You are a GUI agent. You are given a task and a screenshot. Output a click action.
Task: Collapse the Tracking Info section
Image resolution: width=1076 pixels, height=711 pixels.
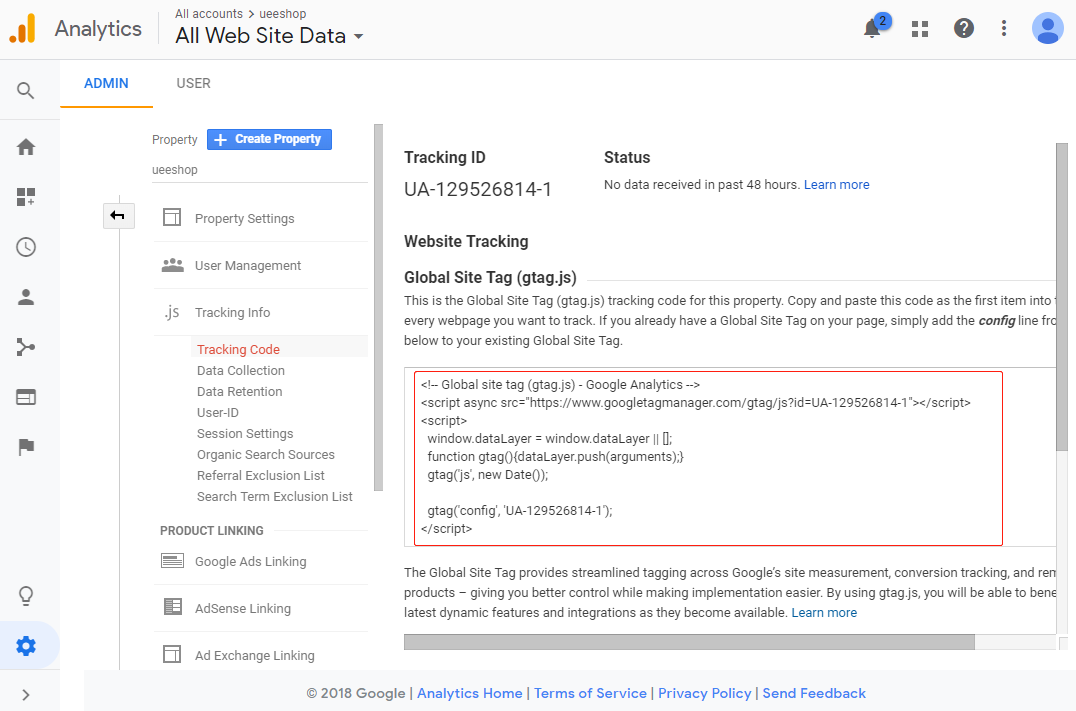click(x=233, y=312)
